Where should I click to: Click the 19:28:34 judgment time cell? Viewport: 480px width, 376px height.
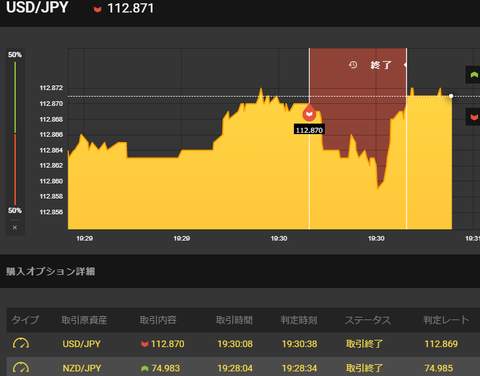pos(299,368)
